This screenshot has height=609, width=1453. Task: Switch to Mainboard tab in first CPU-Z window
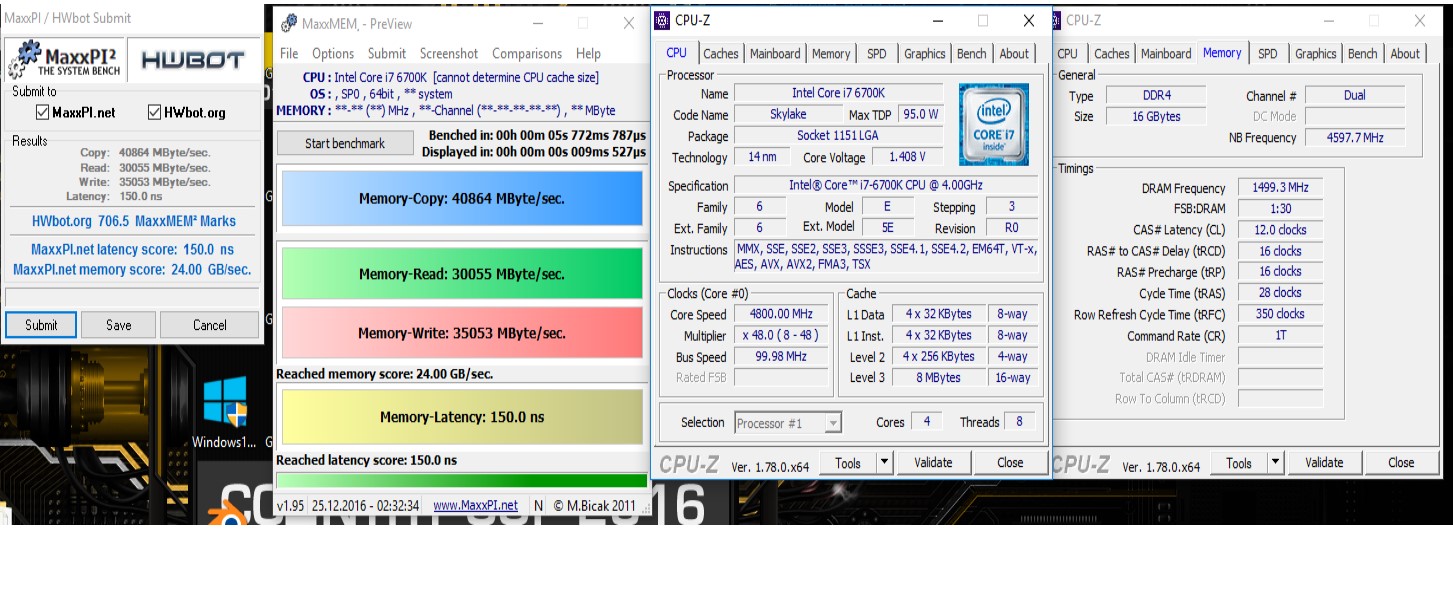(x=775, y=54)
